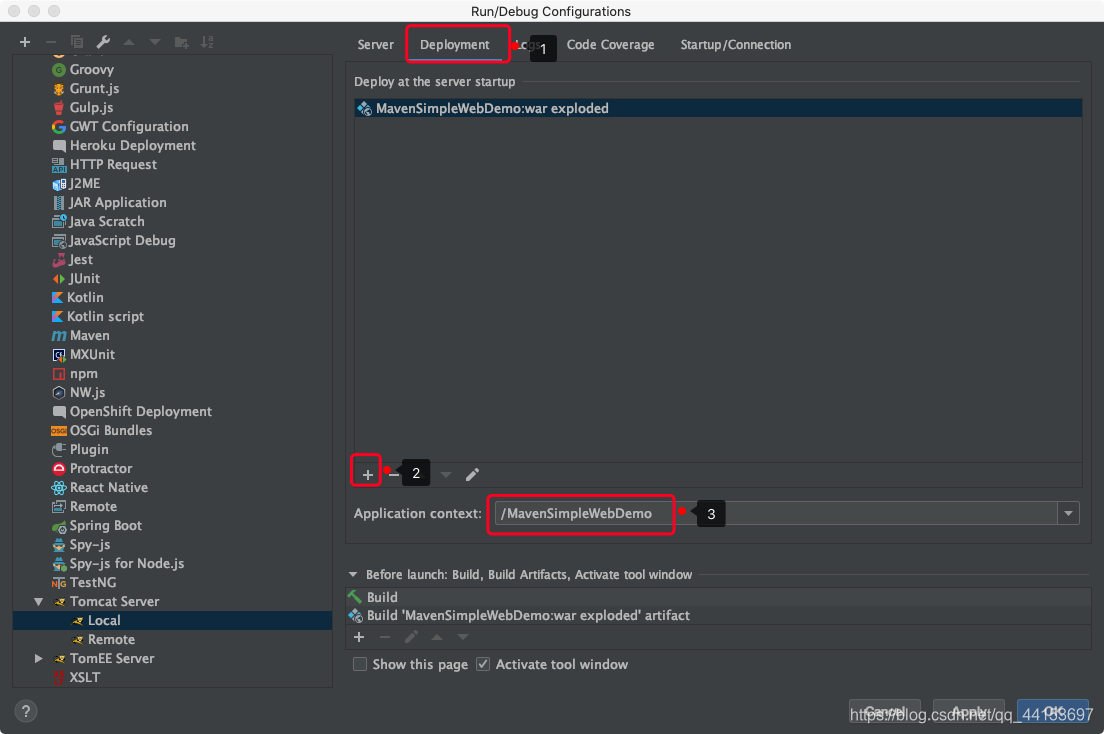This screenshot has width=1104, height=734.
Task: Switch to Startup/Connection tab
Action: pyautogui.click(x=736, y=44)
